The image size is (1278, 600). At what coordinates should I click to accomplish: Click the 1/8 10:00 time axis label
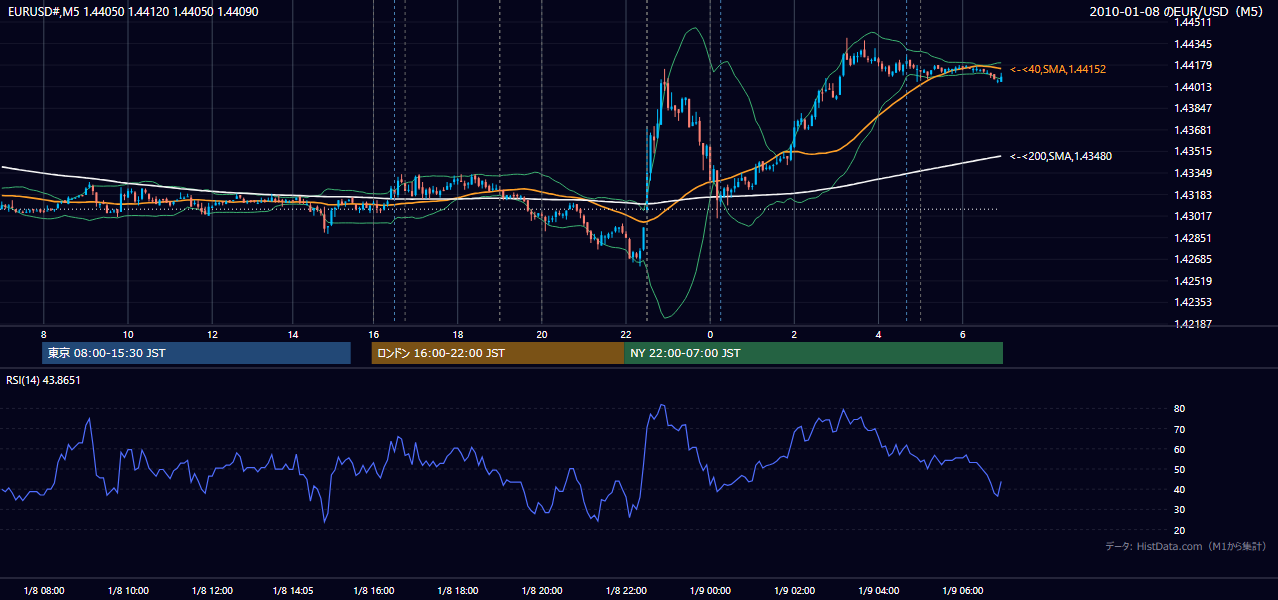128,590
